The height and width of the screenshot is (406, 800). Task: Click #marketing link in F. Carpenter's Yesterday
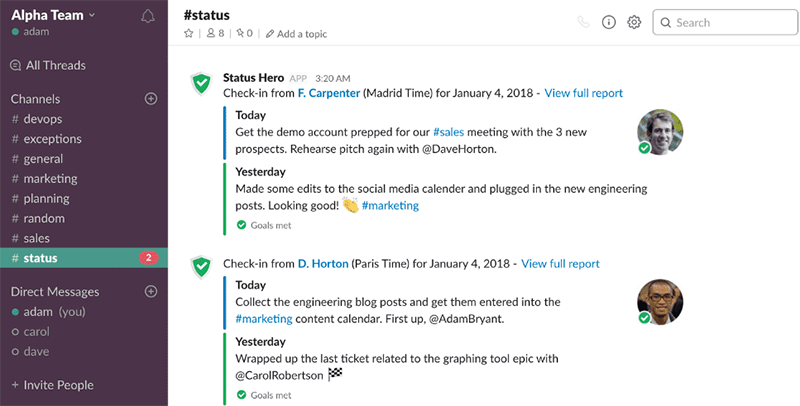click(x=390, y=206)
